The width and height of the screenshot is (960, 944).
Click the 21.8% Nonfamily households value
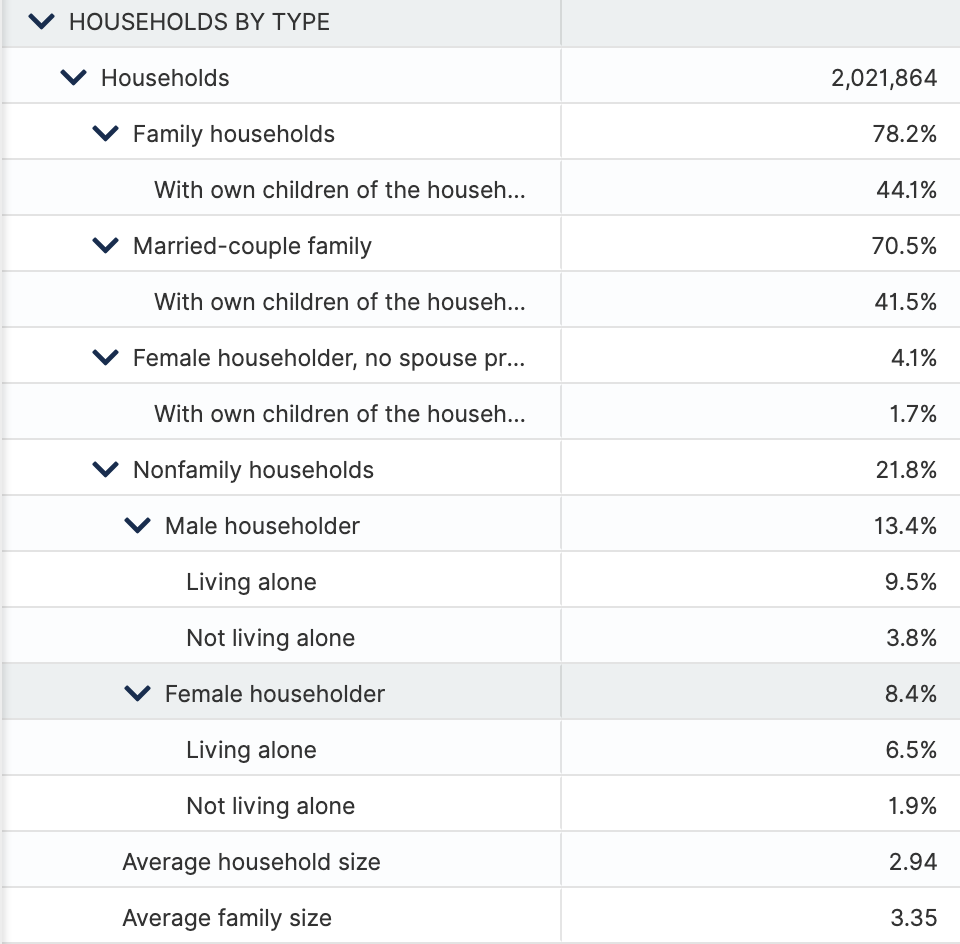[906, 470]
